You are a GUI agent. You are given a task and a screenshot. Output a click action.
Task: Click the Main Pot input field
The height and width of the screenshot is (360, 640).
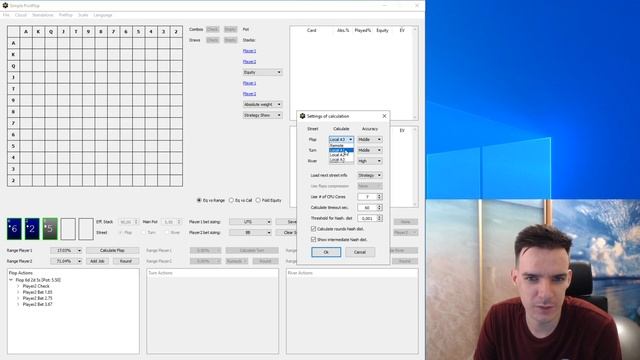(171, 222)
